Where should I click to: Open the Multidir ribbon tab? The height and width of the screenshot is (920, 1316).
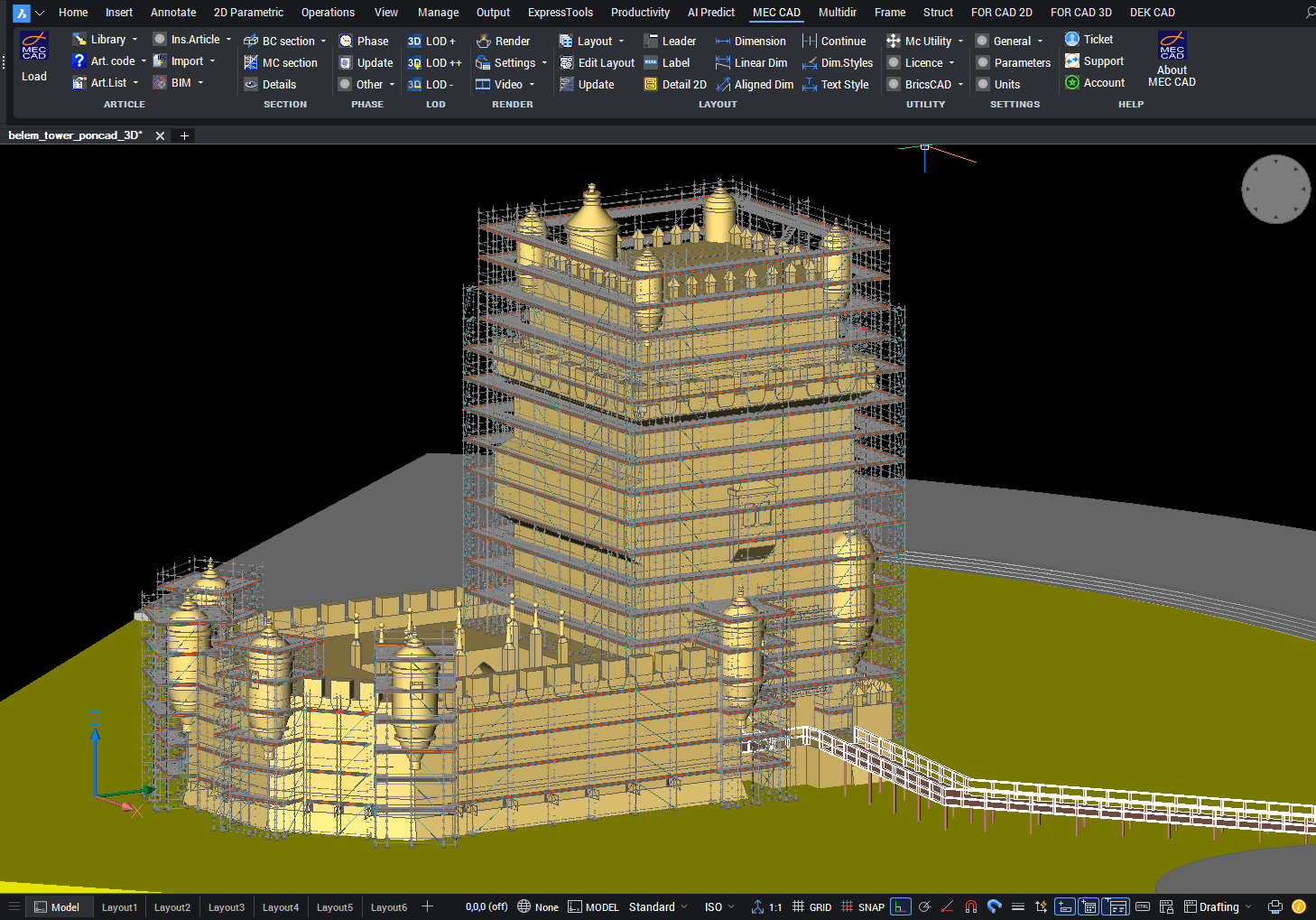click(x=838, y=13)
